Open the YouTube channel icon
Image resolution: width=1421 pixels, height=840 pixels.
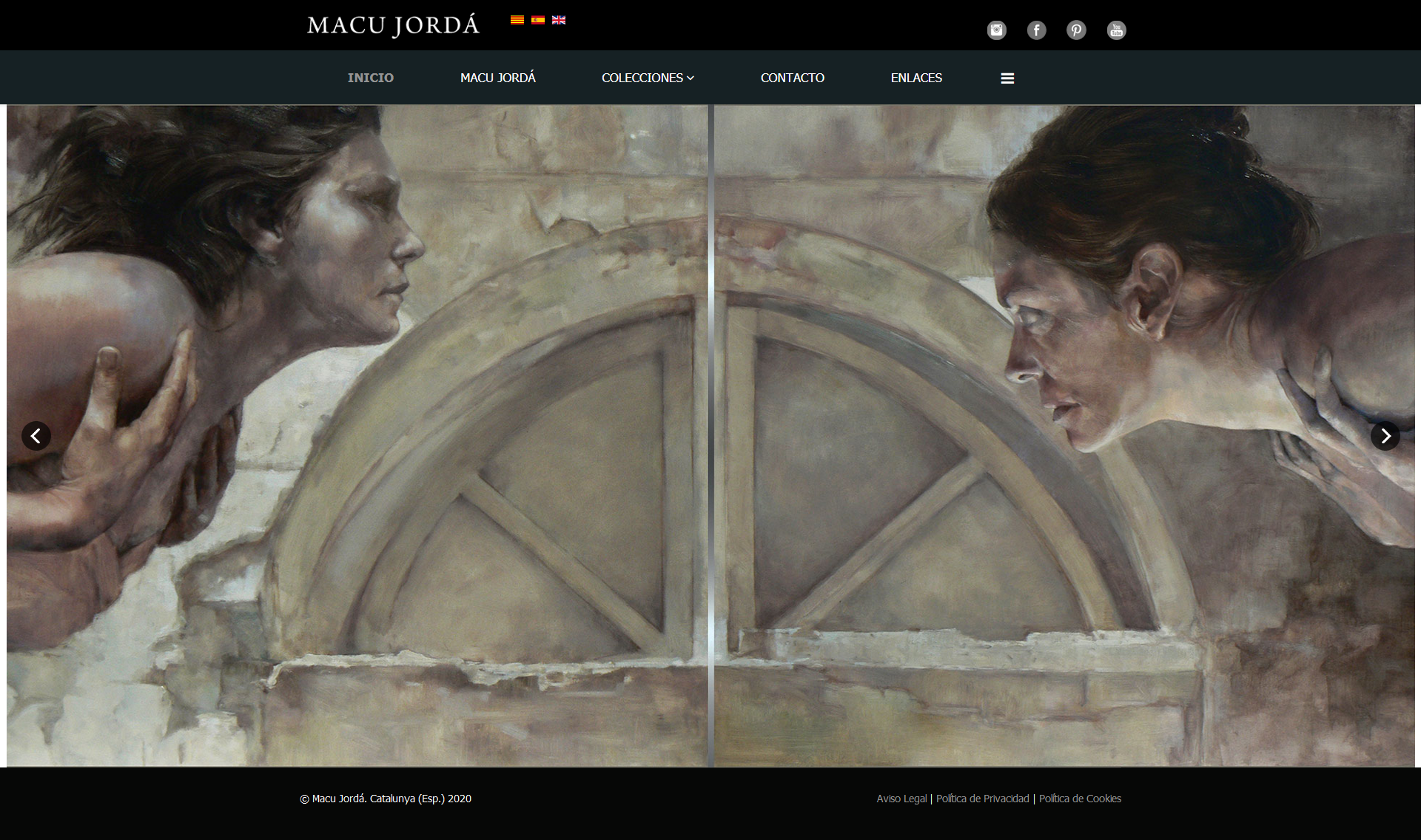(1116, 30)
